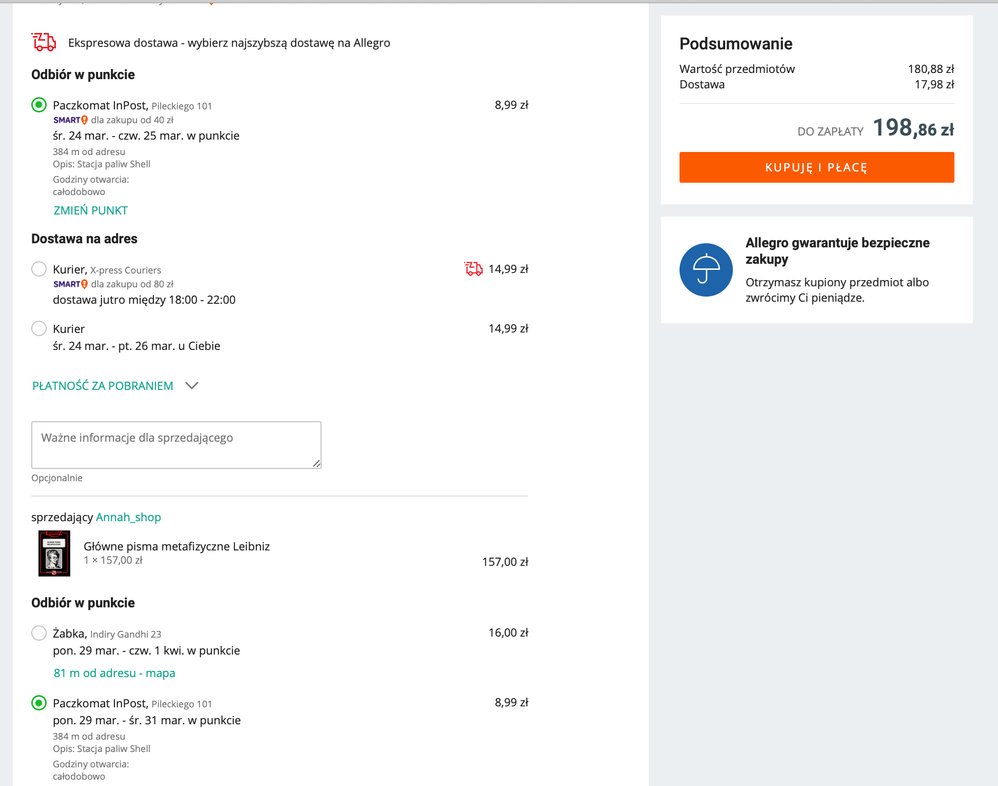Click the SMART badge under Paczkomat InPost
The height and width of the screenshot is (786, 998).
click(x=70, y=120)
